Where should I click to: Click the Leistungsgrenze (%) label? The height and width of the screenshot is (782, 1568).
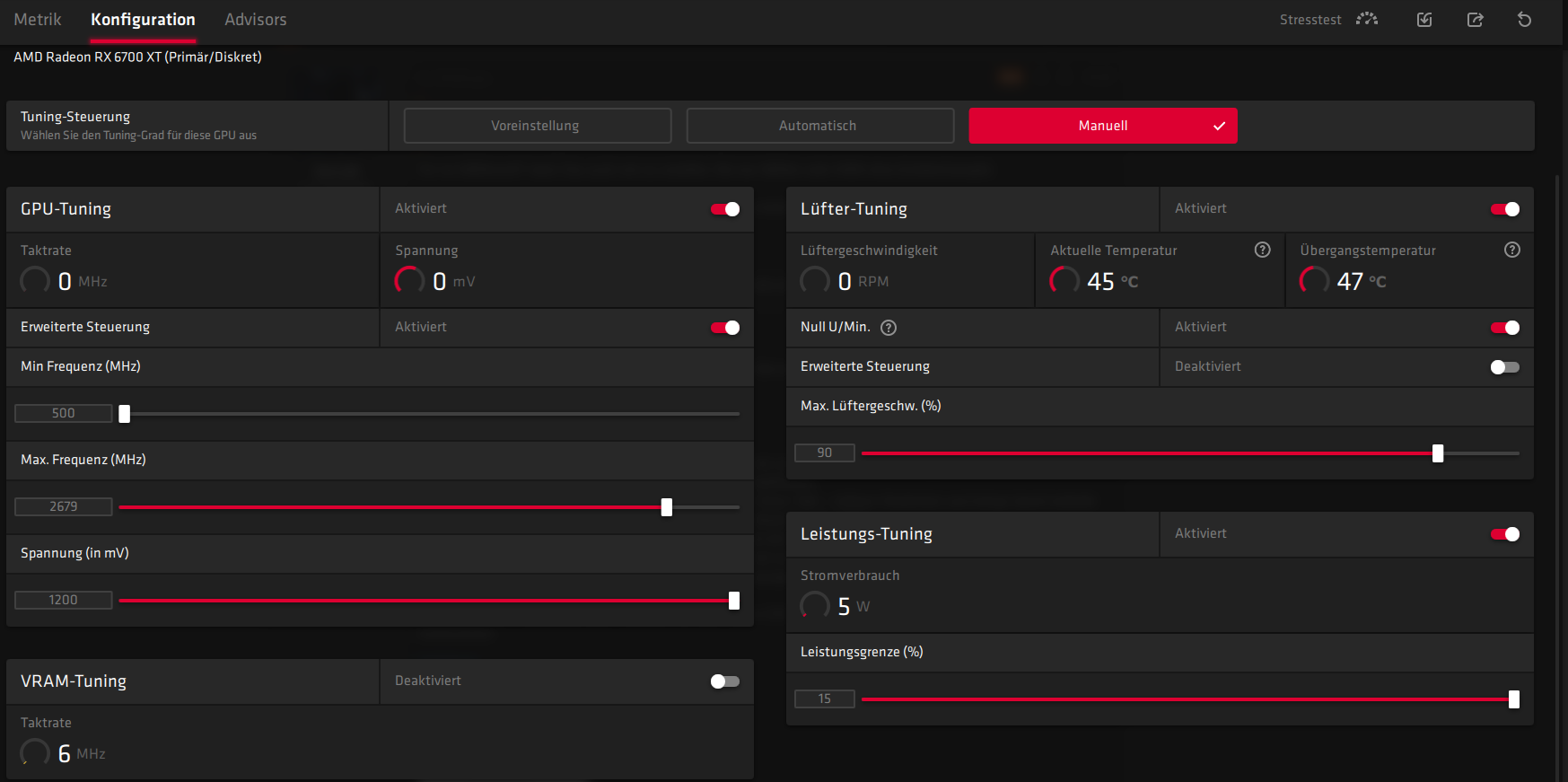point(862,652)
